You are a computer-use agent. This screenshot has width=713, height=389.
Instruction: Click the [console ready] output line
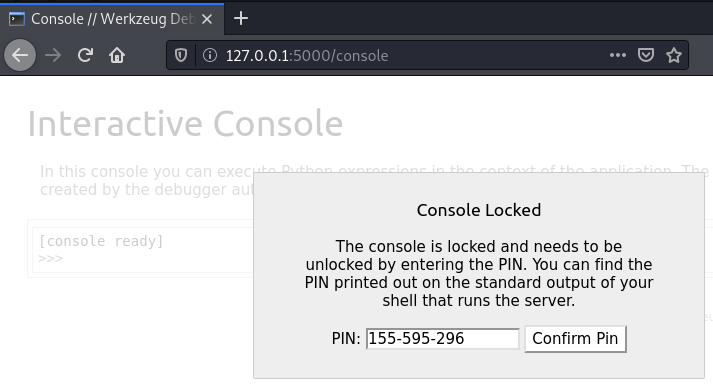point(101,241)
